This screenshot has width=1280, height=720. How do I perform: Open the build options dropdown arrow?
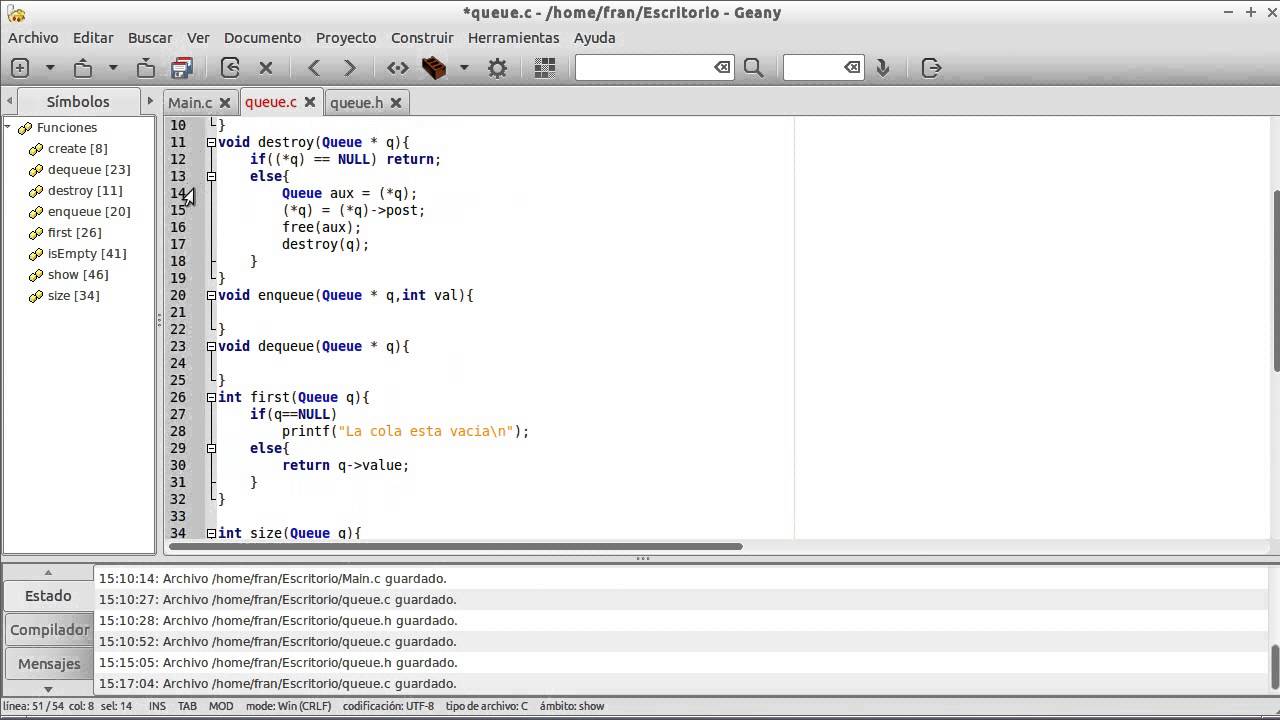tap(464, 68)
